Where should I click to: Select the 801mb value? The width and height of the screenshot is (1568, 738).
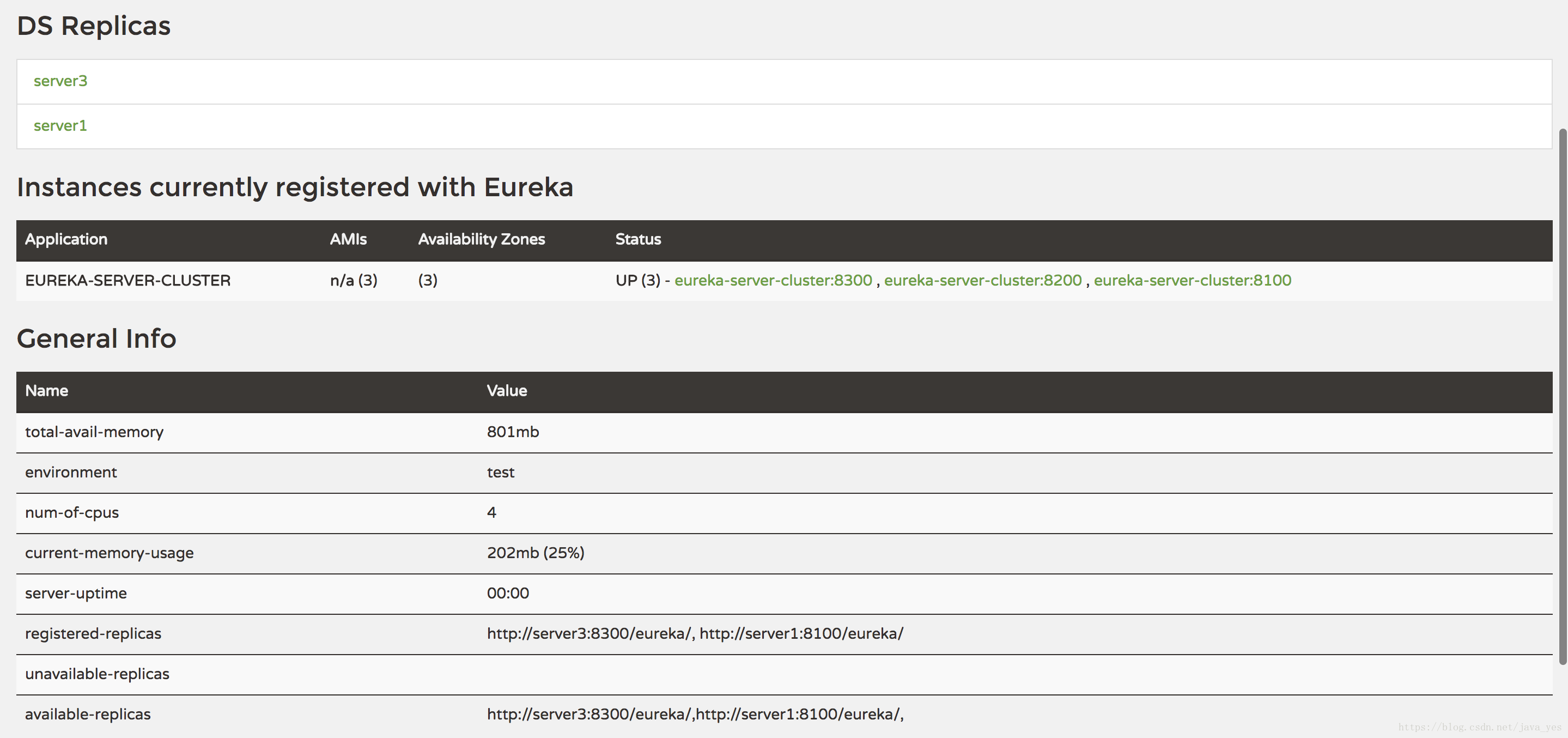pyautogui.click(x=513, y=432)
